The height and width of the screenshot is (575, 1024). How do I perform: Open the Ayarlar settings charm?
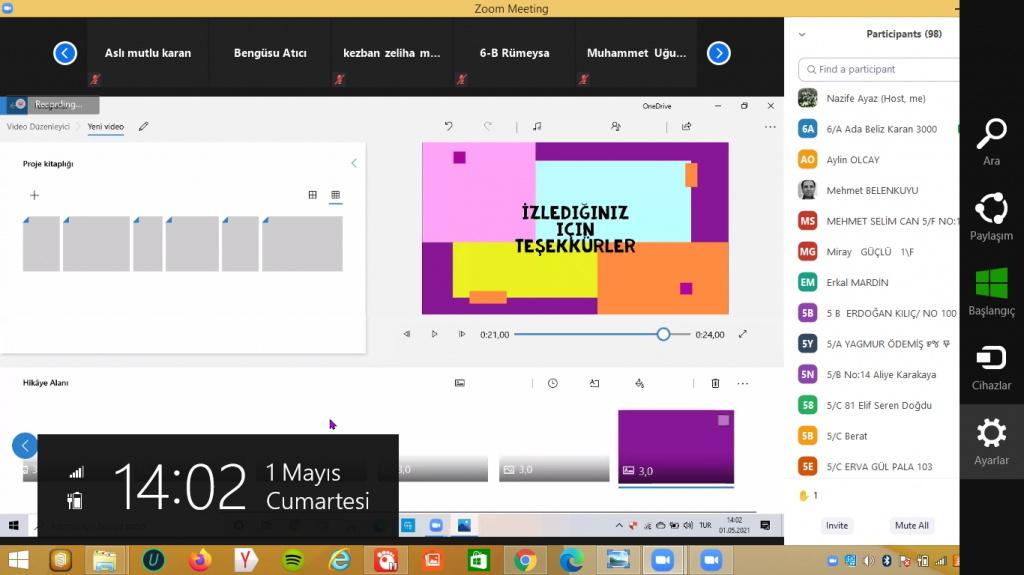click(x=991, y=441)
